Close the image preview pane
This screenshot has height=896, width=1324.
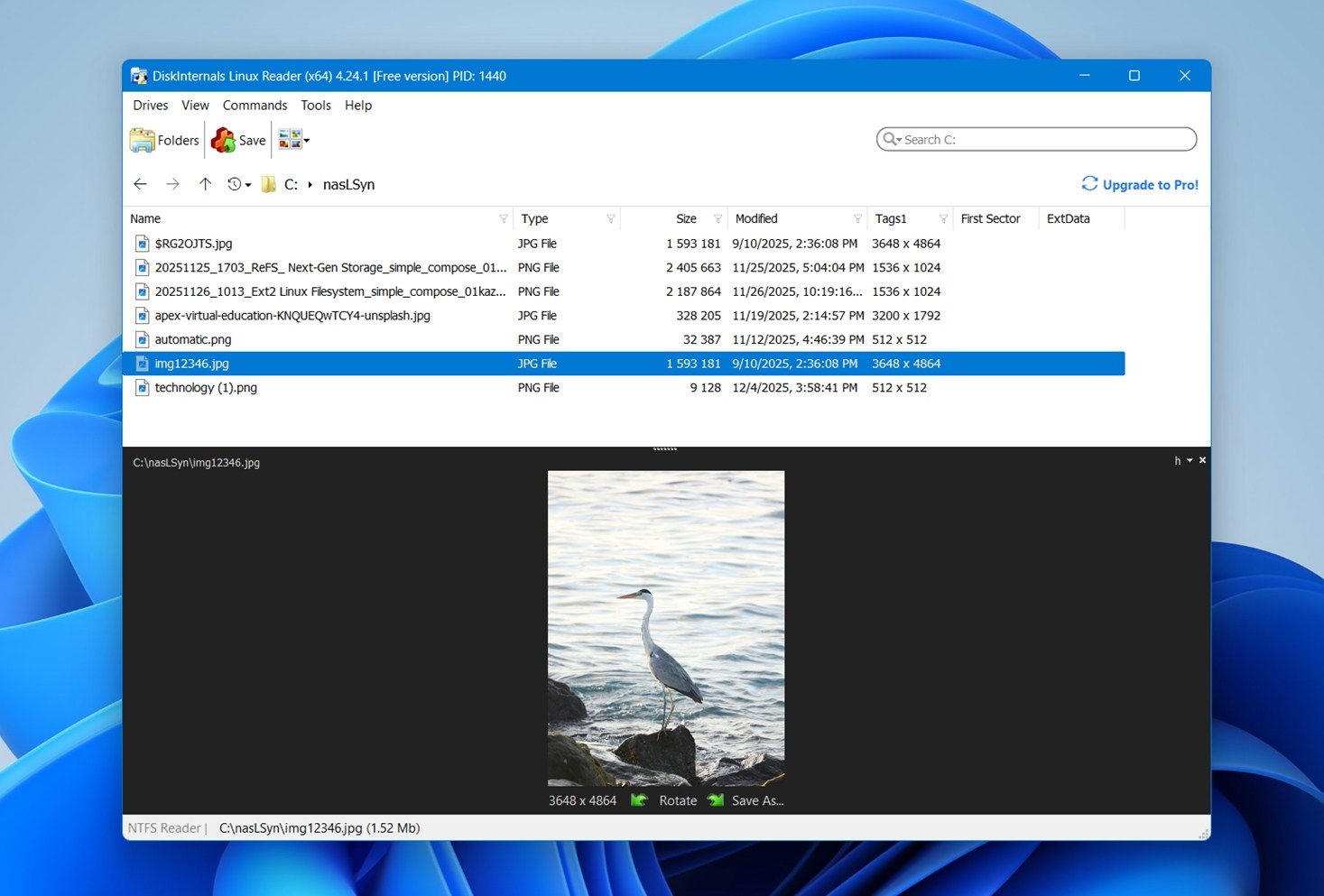point(1202,460)
